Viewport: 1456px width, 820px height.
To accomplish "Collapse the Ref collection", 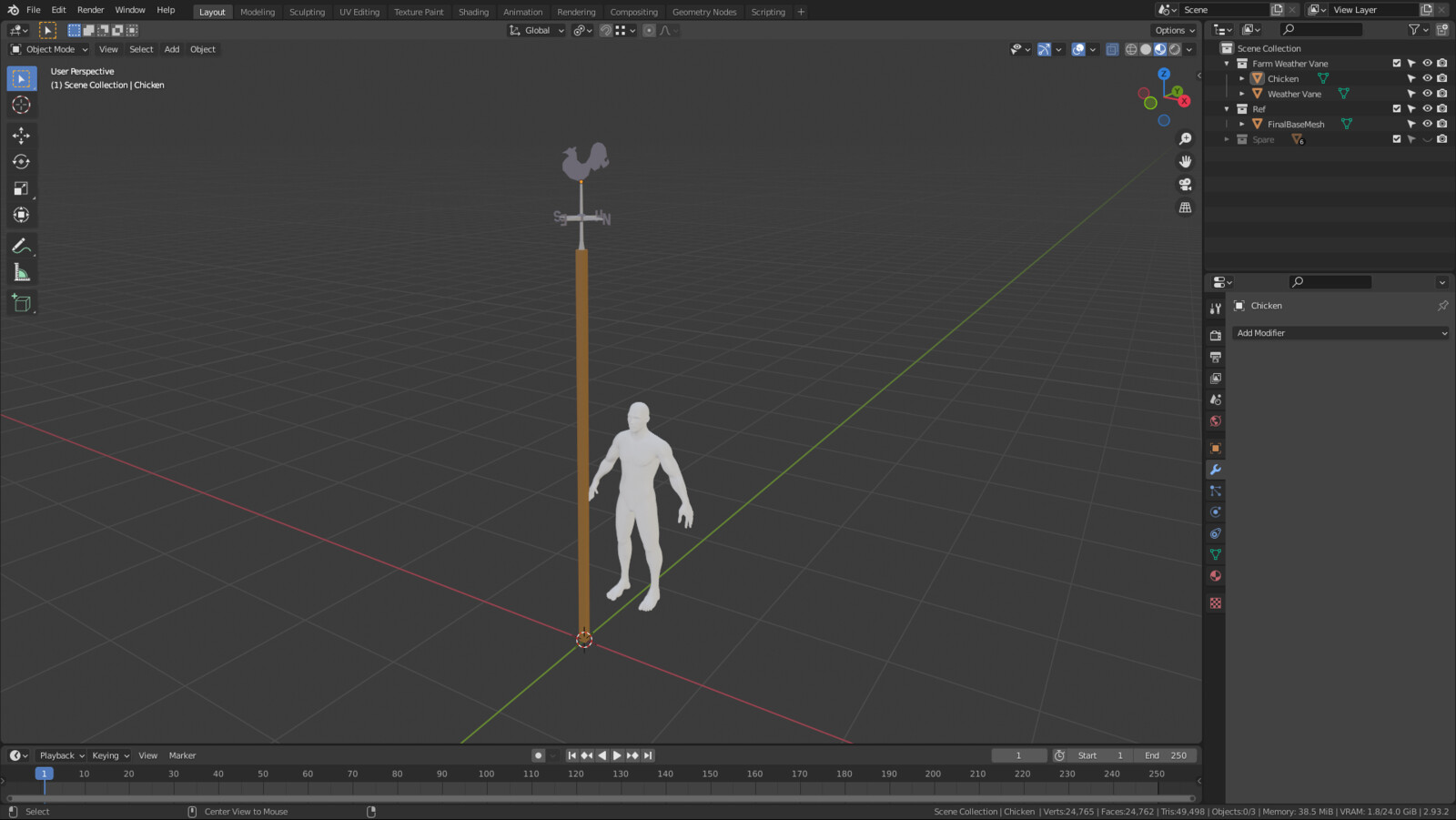I will point(1227,109).
